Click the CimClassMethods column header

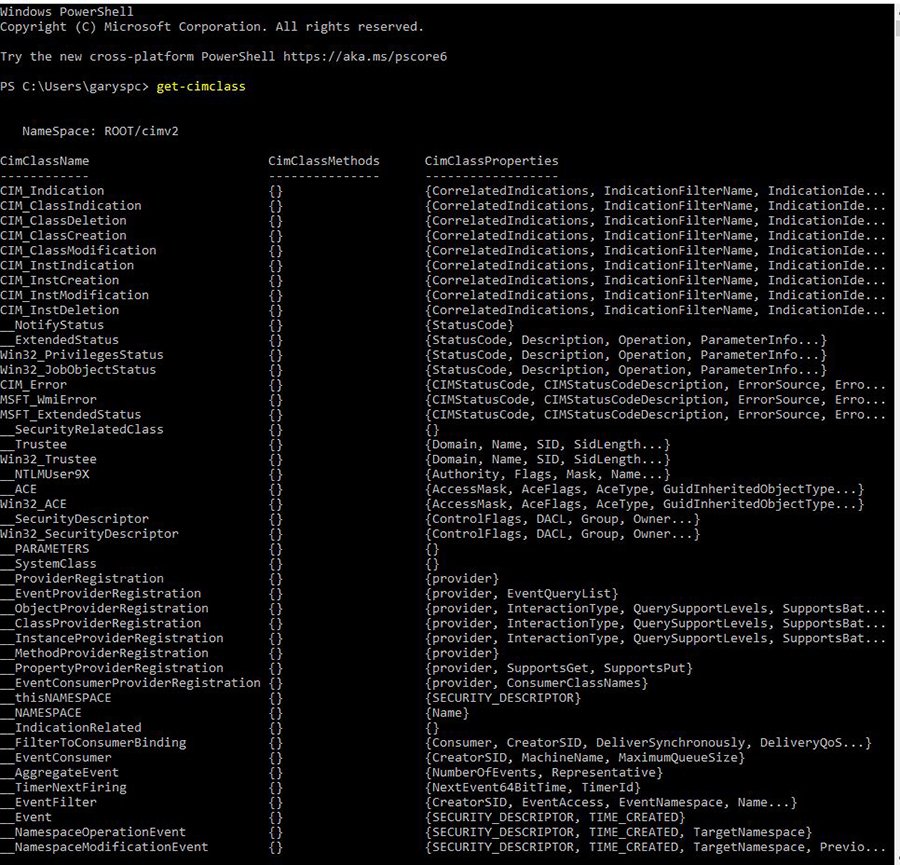[x=323, y=161]
